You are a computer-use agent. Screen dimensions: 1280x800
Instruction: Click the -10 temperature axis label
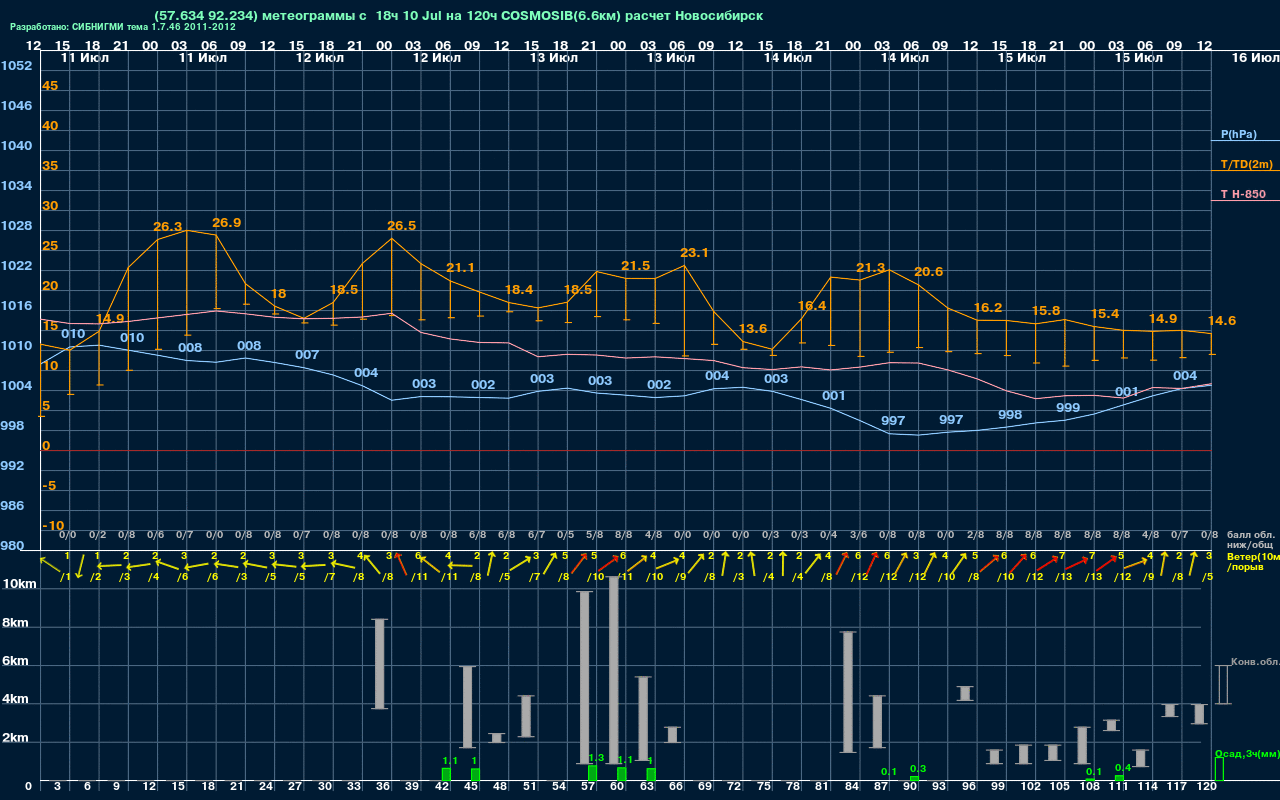(54, 526)
